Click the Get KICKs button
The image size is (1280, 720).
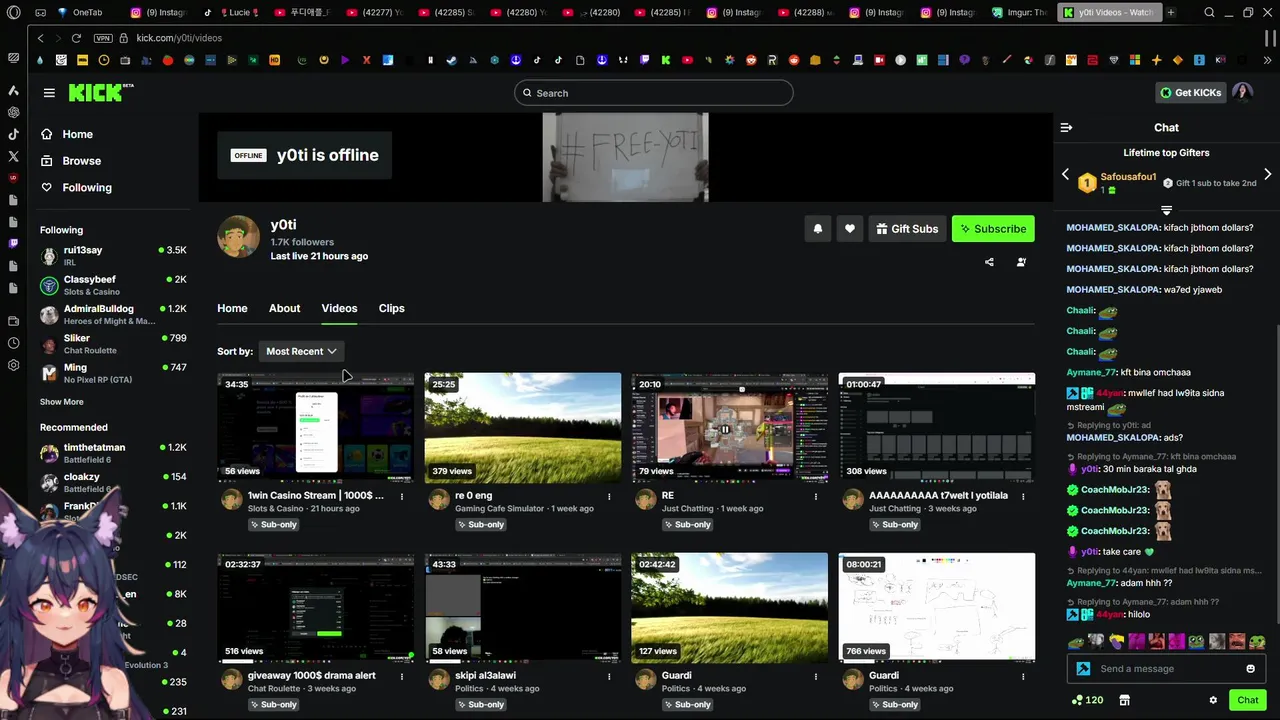(1190, 93)
